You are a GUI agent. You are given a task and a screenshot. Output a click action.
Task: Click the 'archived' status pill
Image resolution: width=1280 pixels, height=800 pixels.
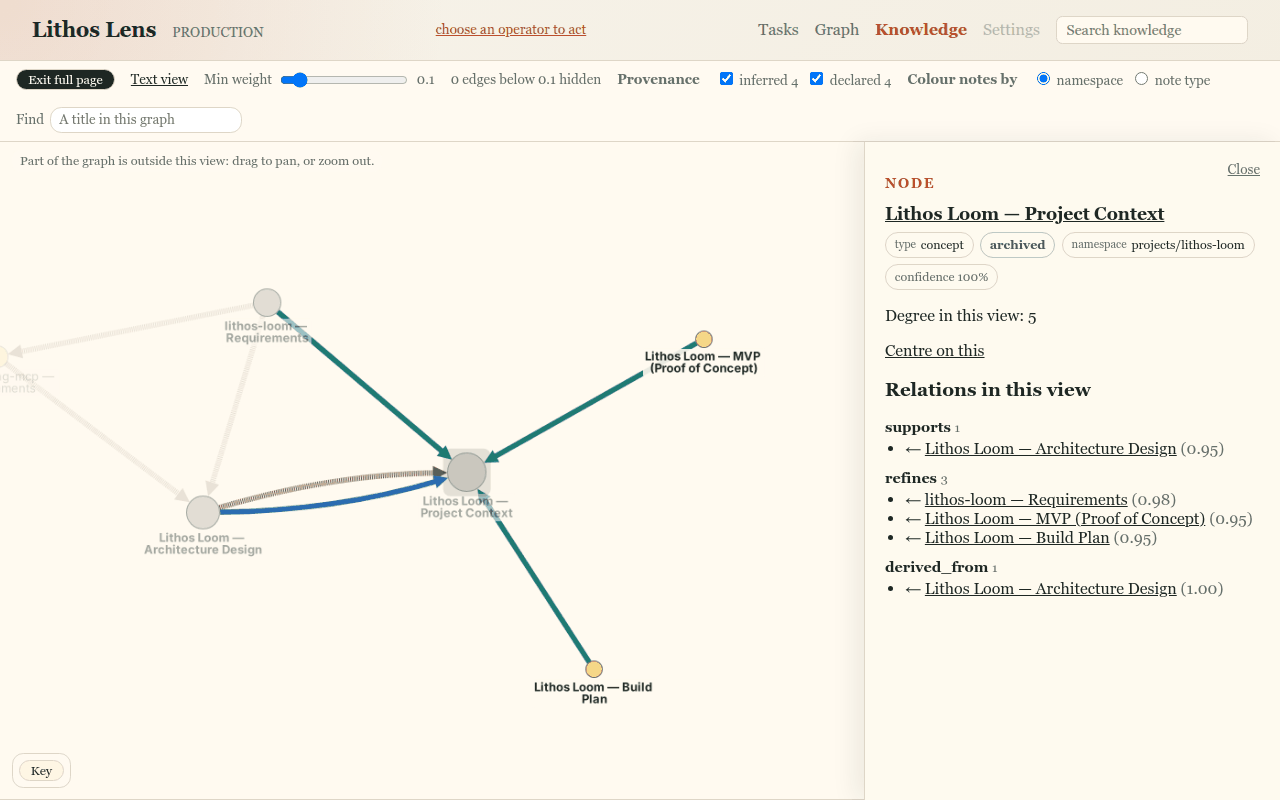(1017, 245)
